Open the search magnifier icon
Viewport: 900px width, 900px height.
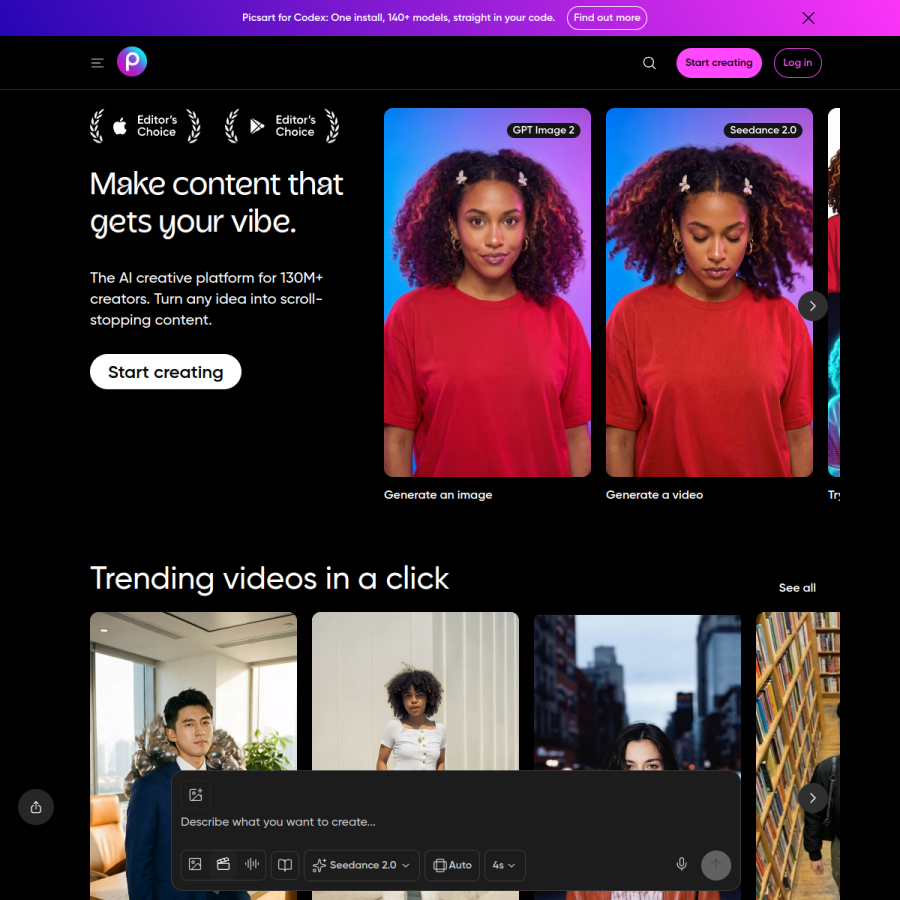pyautogui.click(x=649, y=63)
